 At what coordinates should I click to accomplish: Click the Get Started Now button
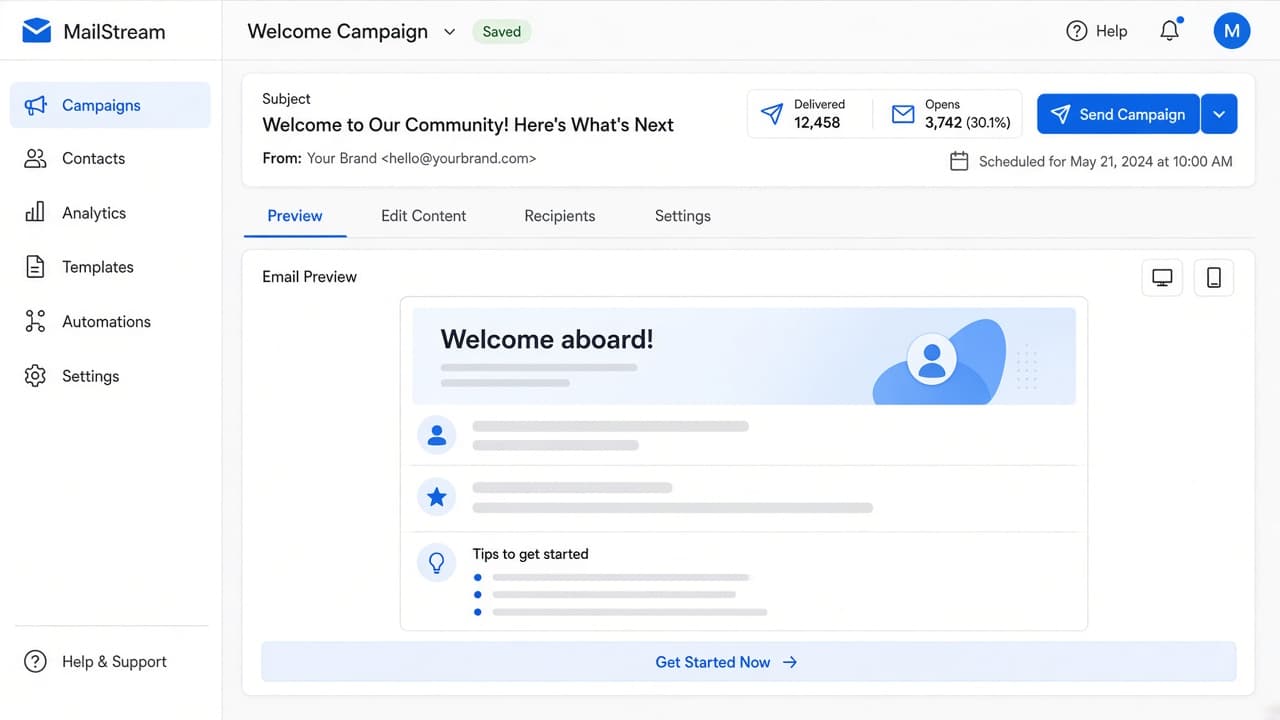point(749,662)
